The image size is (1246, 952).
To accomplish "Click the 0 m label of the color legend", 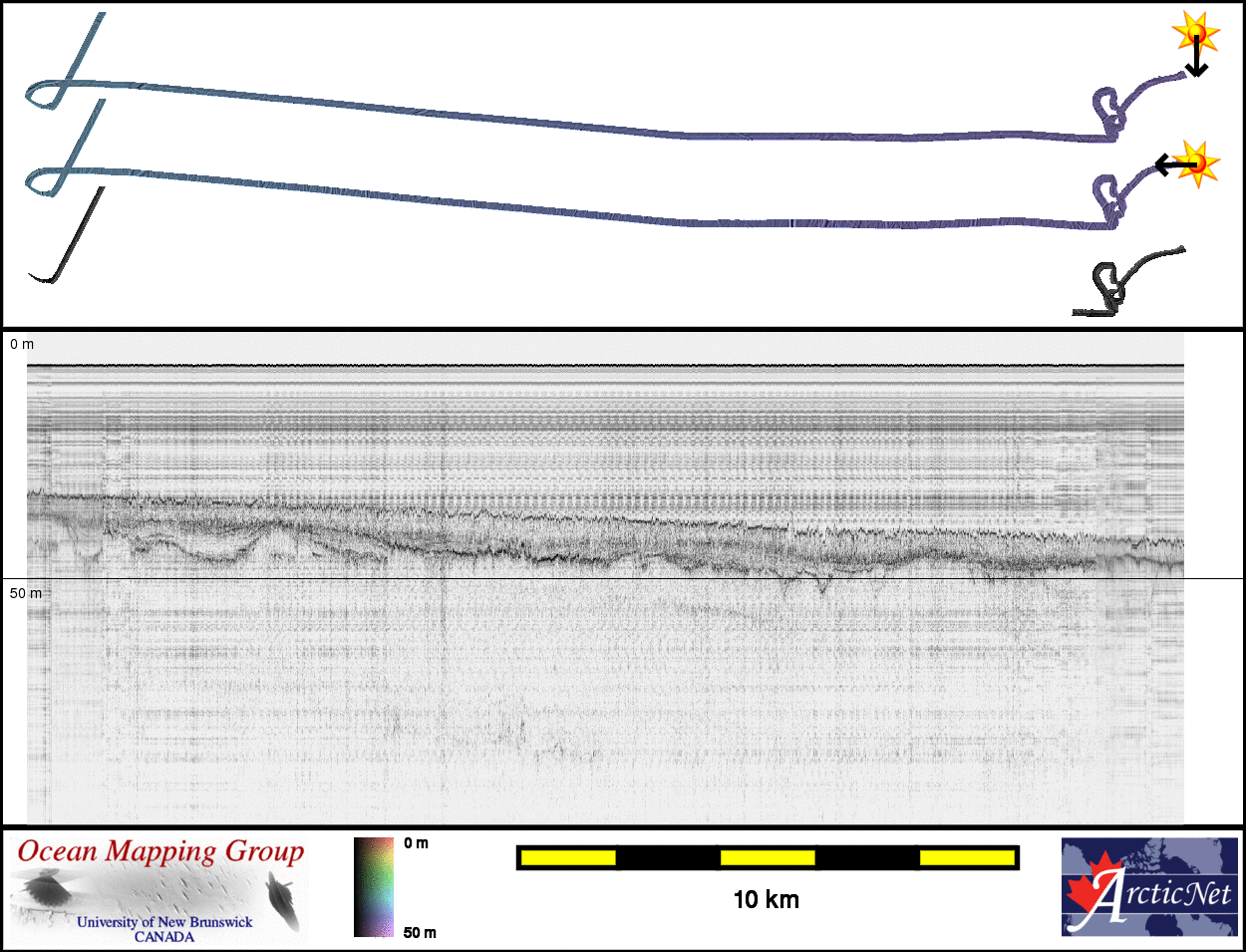I will click(417, 843).
